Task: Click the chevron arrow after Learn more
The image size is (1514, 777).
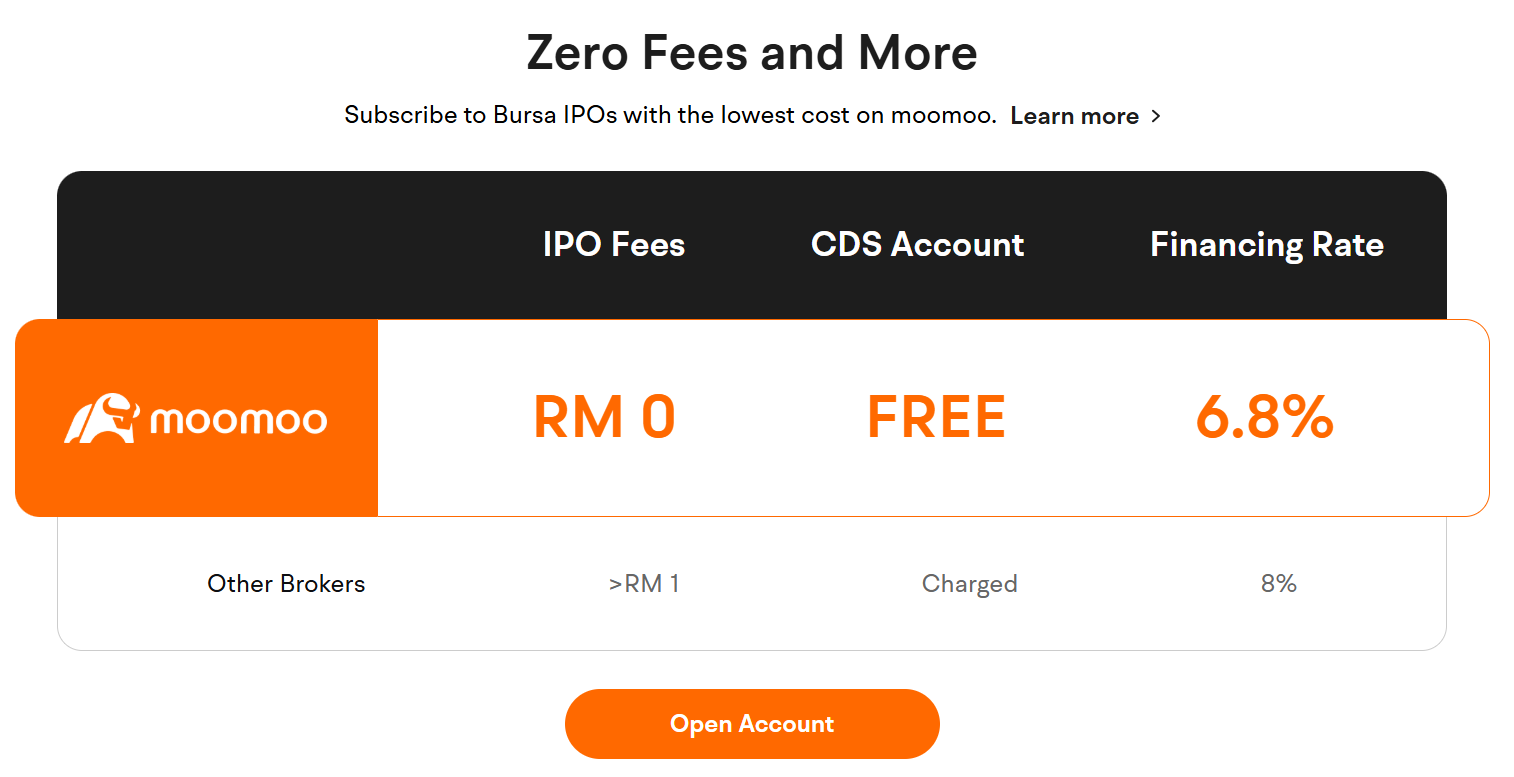Action: pos(1155,116)
